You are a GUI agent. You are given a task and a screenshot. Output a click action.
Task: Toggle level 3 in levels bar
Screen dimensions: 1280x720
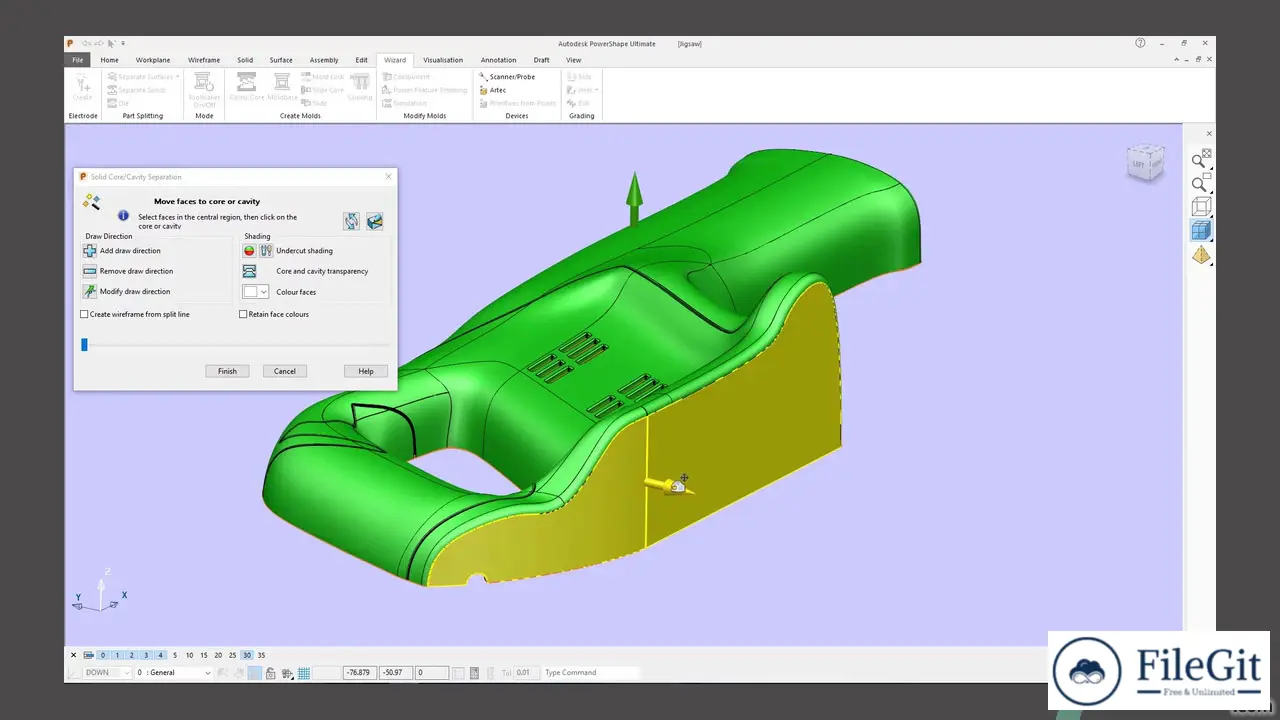click(146, 655)
